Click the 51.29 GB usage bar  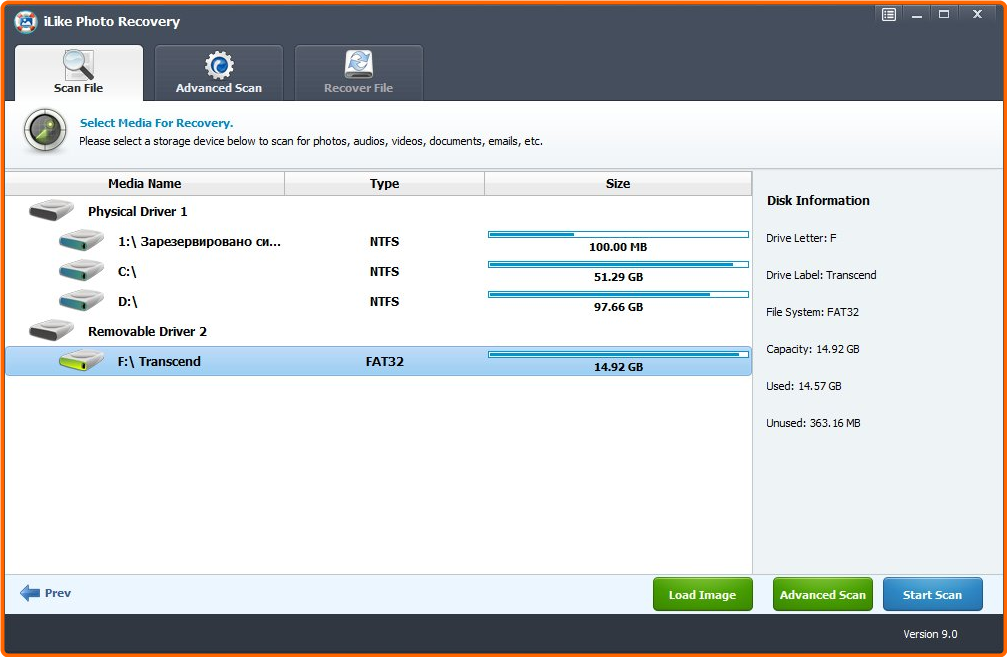[x=618, y=264]
